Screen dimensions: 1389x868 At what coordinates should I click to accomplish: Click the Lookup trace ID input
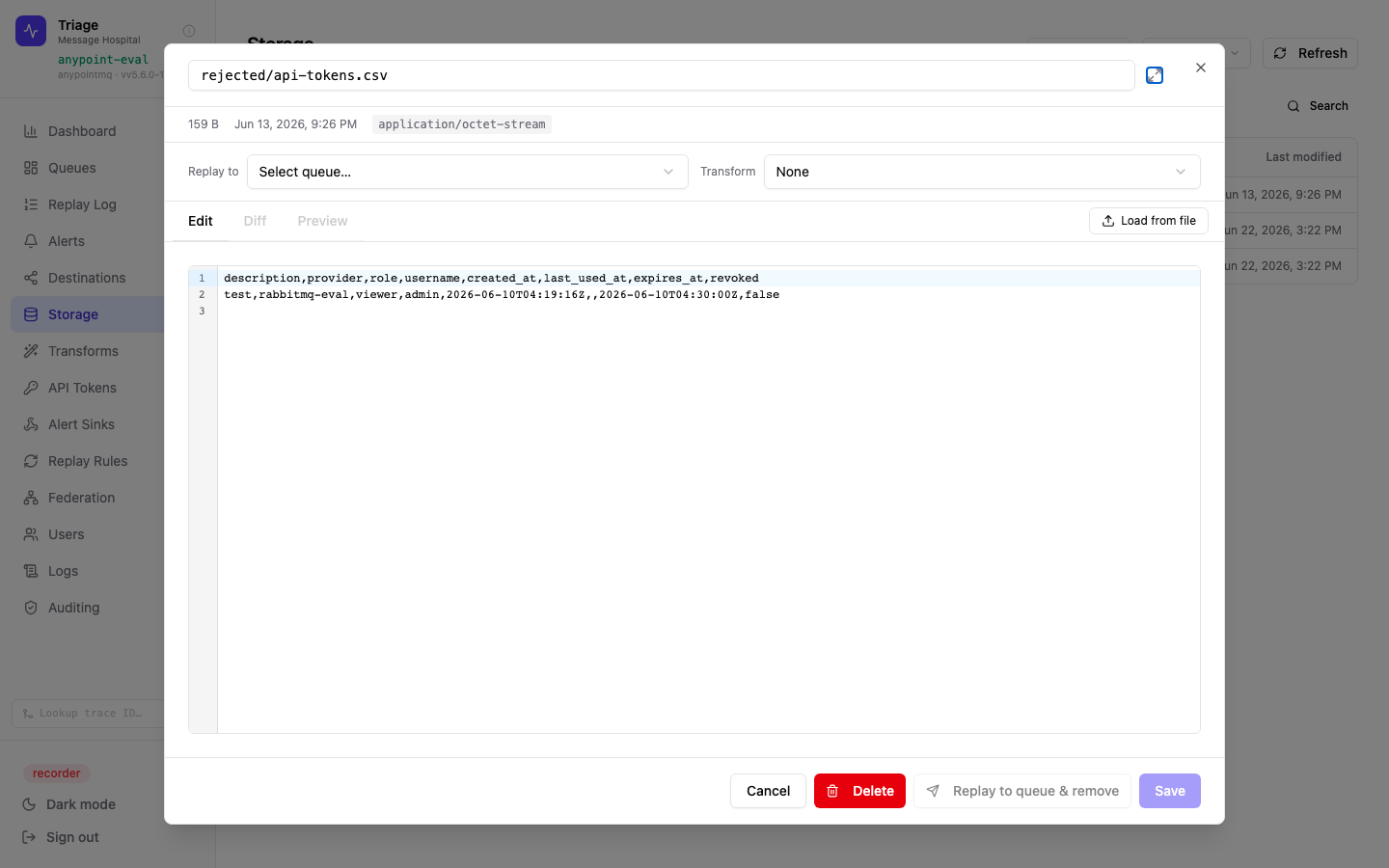(x=89, y=714)
